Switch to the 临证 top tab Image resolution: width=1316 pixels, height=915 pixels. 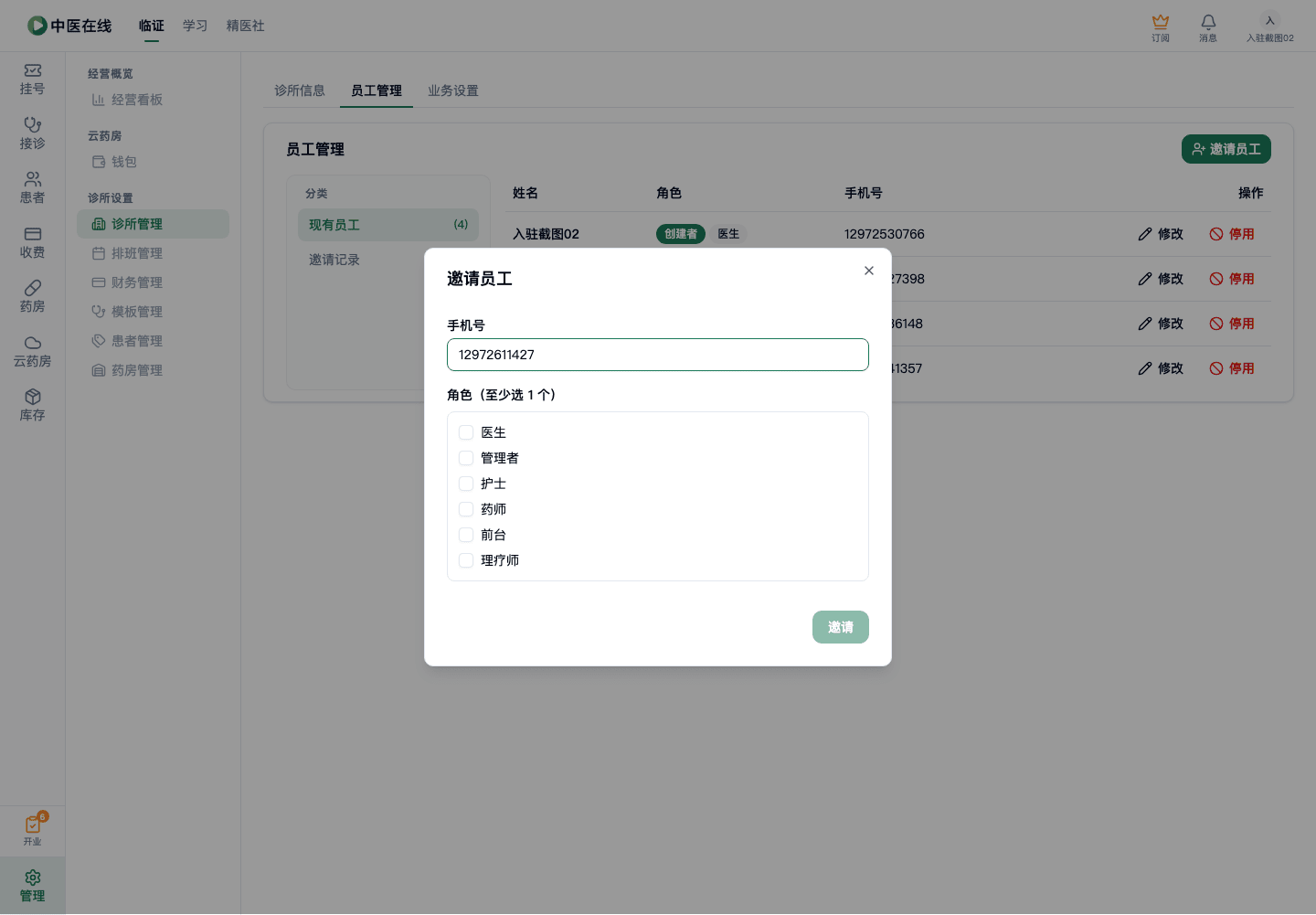click(x=152, y=26)
